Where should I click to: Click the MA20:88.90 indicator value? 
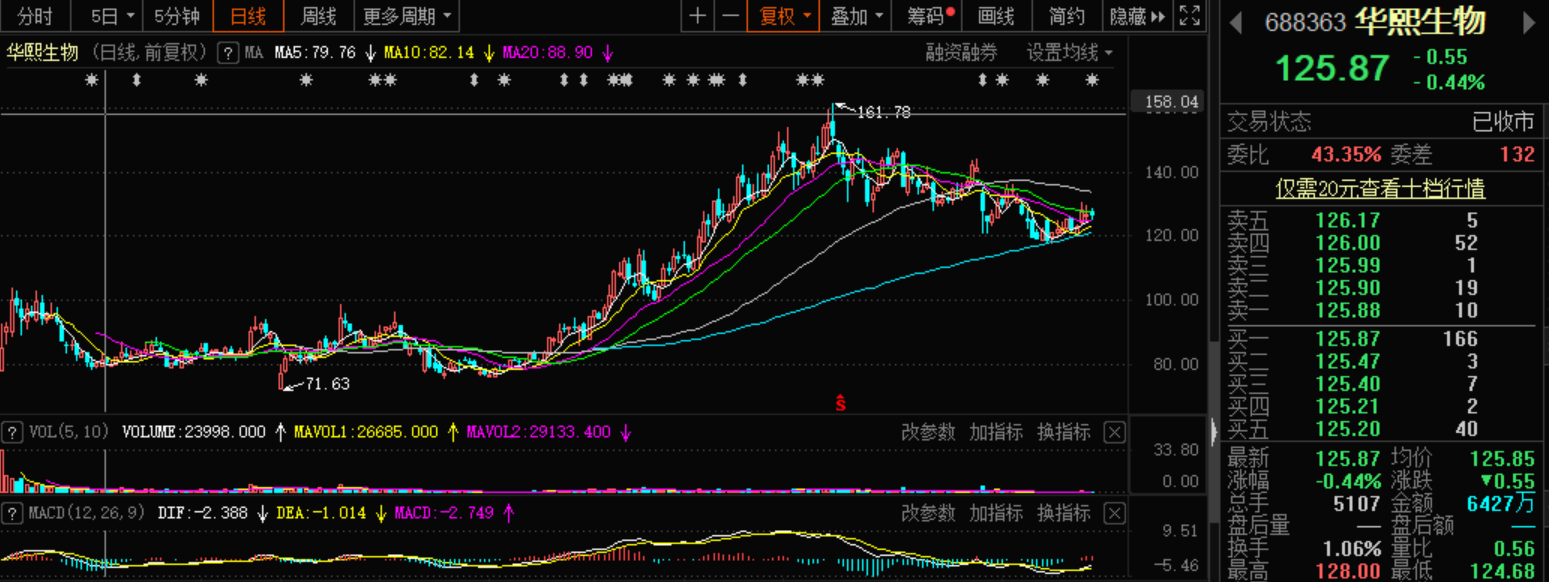click(547, 53)
